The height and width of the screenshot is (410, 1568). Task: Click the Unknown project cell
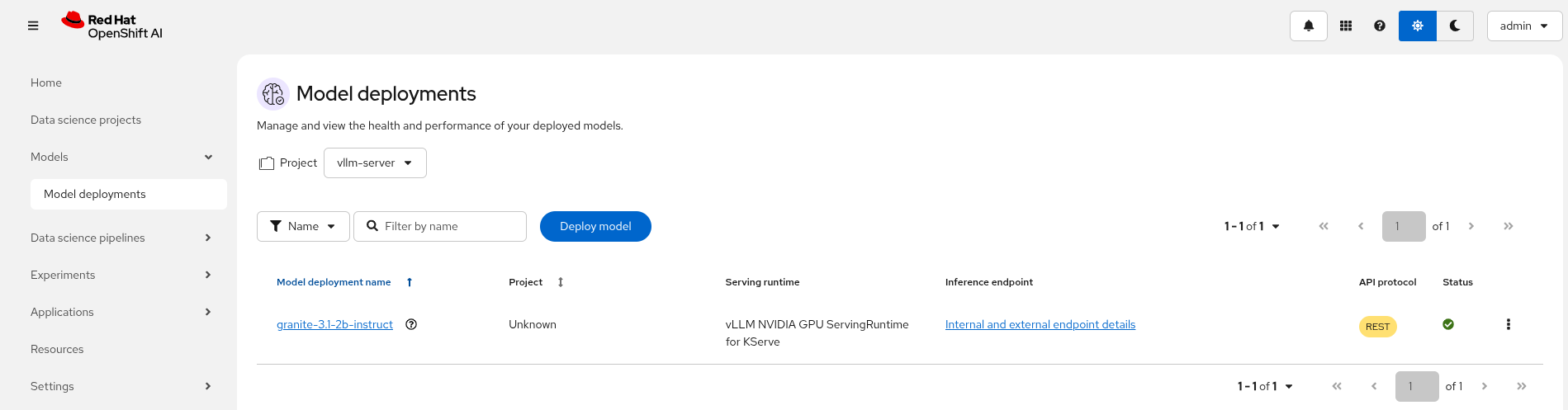pyautogui.click(x=533, y=324)
